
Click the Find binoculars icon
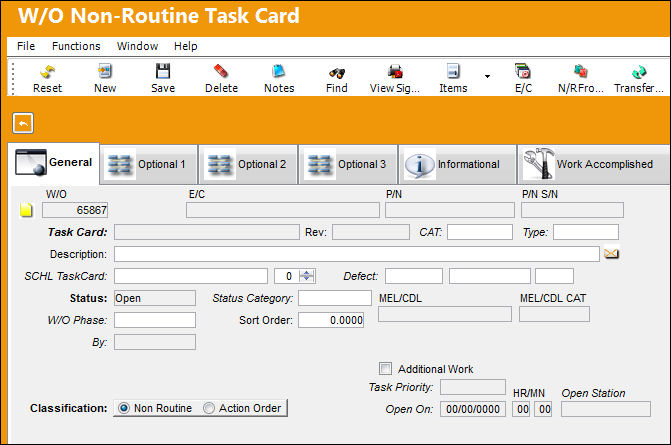(x=337, y=73)
